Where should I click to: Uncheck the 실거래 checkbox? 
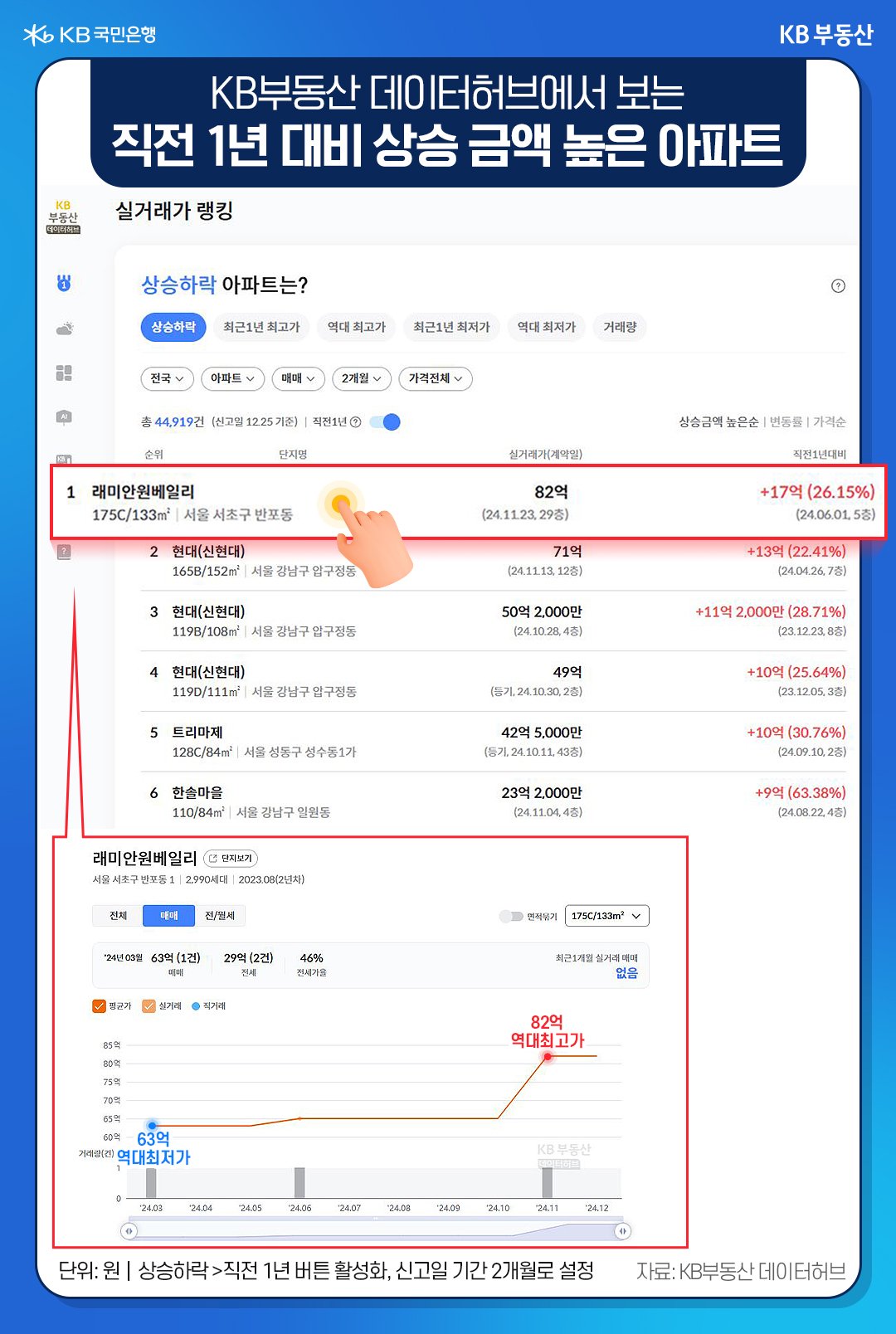149,1006
